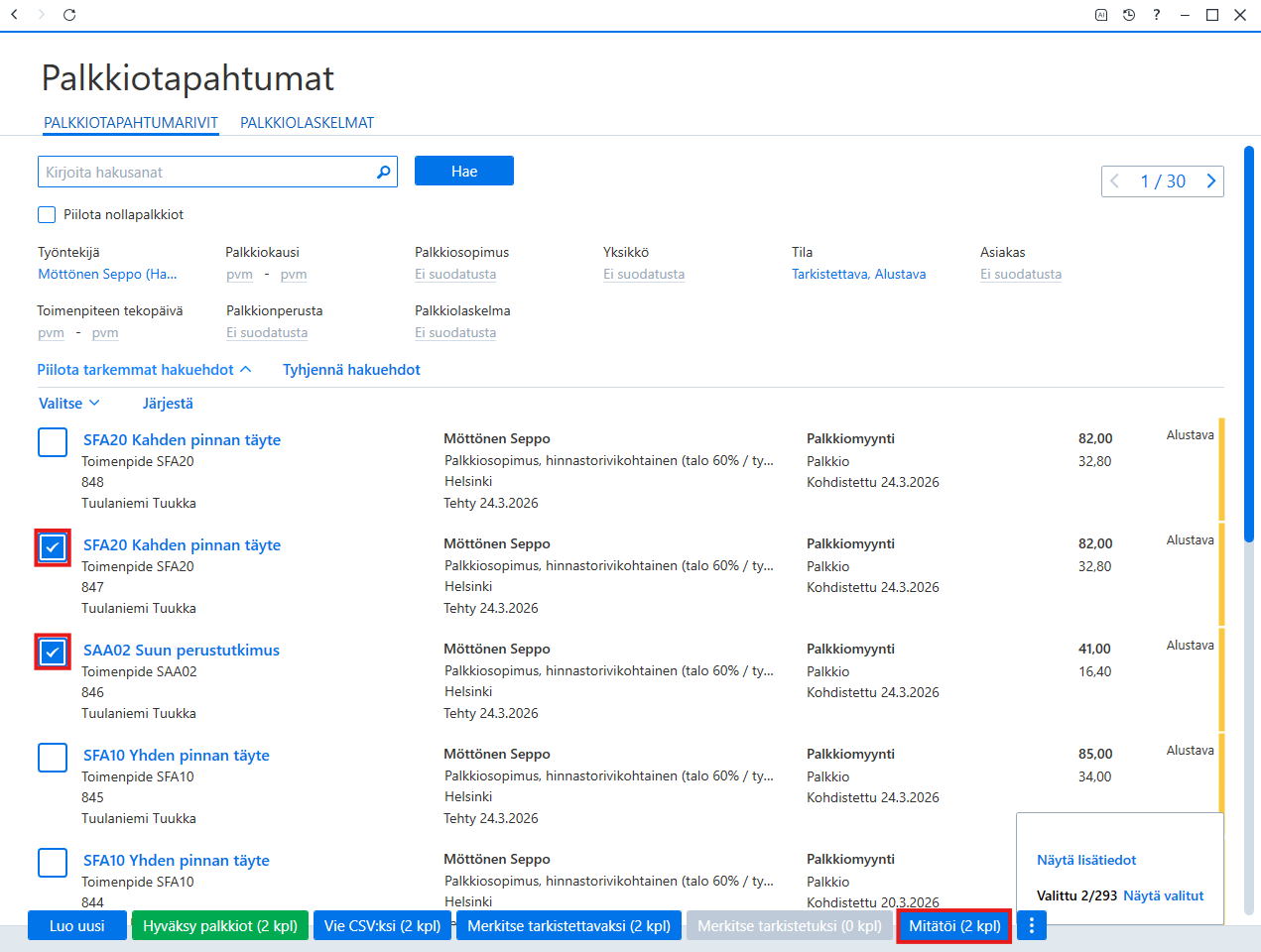Switch to the PALKKIOTAPAHTUMARIVIT tab
Image resolution: width=1261 pixels, height=952 pixels.
131,123
